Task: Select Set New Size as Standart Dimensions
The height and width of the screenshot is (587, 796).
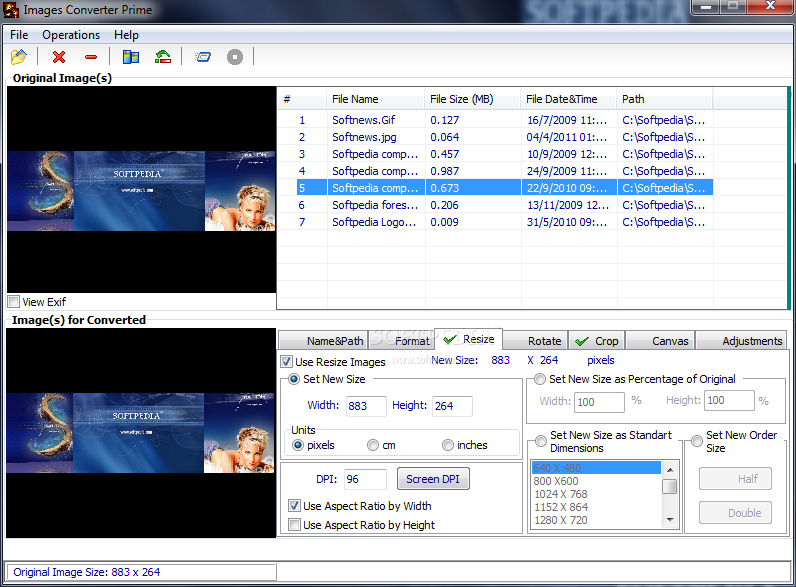Action: pos(541,440)
